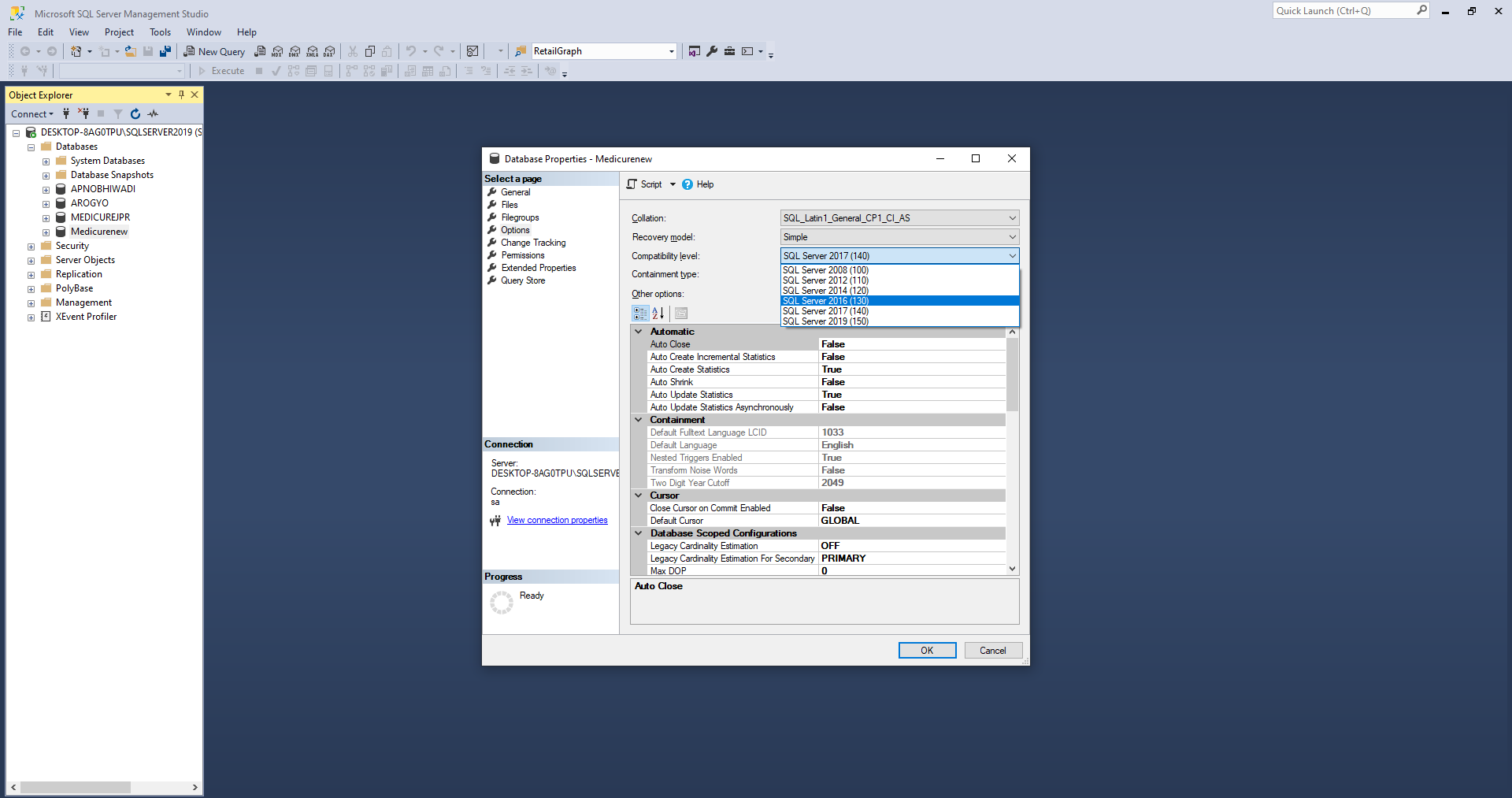Click View connection properties link
1512x798 pixels.
coord(557,520)
